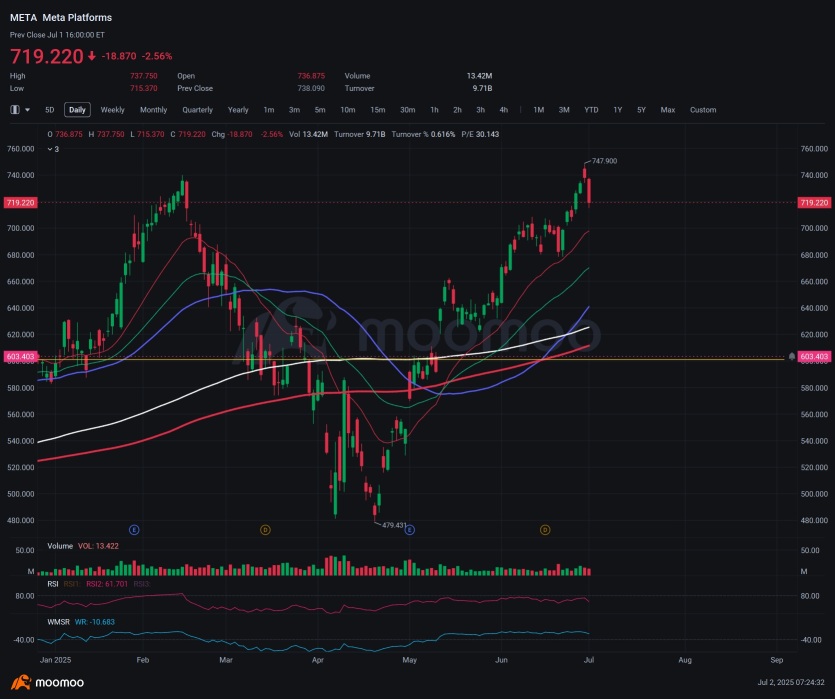Set range to 3M
The image size is (835, 699).
coord(564,110)
